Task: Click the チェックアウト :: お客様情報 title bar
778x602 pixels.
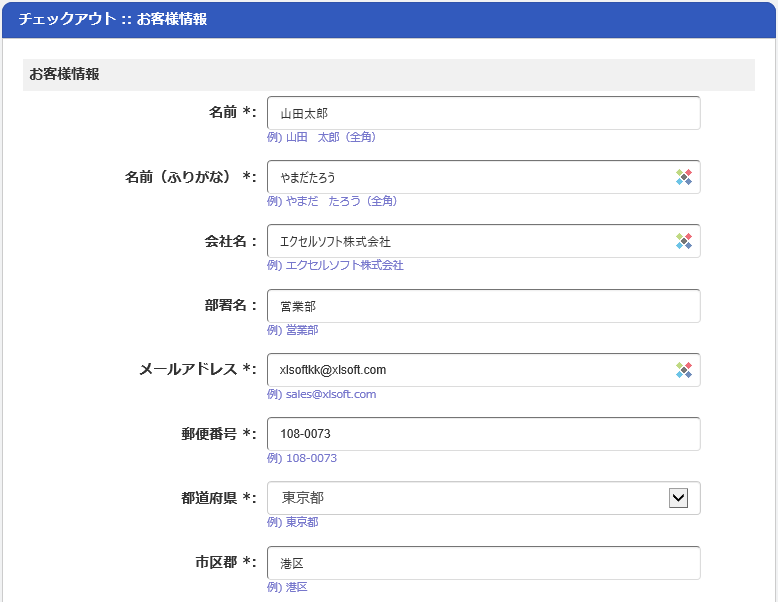Action: coord(389,19)
